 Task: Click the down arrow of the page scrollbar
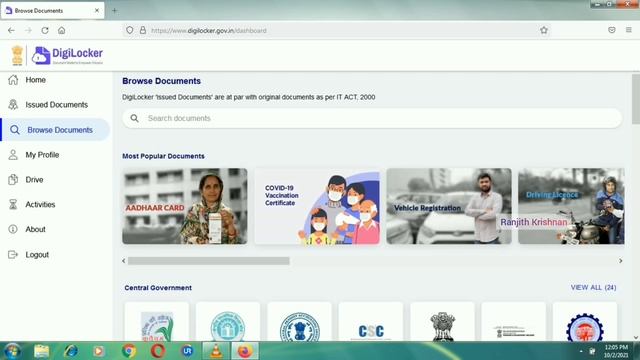point(636,338)
